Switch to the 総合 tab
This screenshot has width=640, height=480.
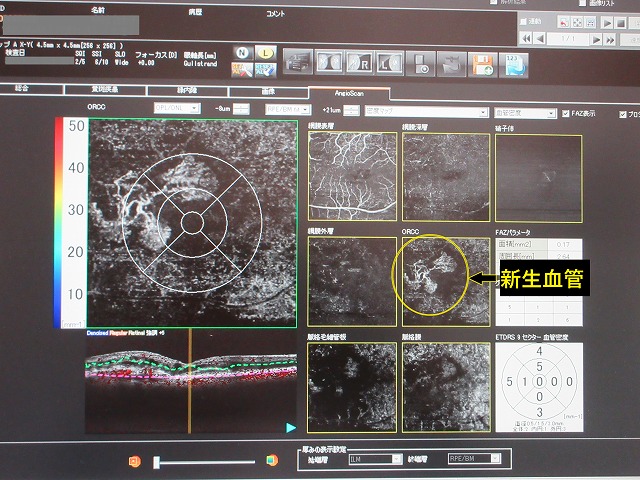(x=20, y=90)
